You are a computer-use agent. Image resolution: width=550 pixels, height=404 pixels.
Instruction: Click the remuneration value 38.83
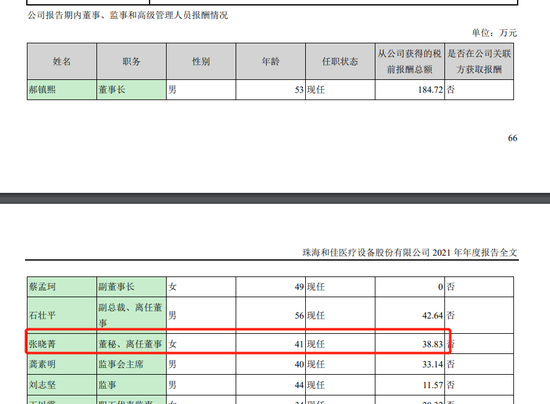click(x=432, y=344)
